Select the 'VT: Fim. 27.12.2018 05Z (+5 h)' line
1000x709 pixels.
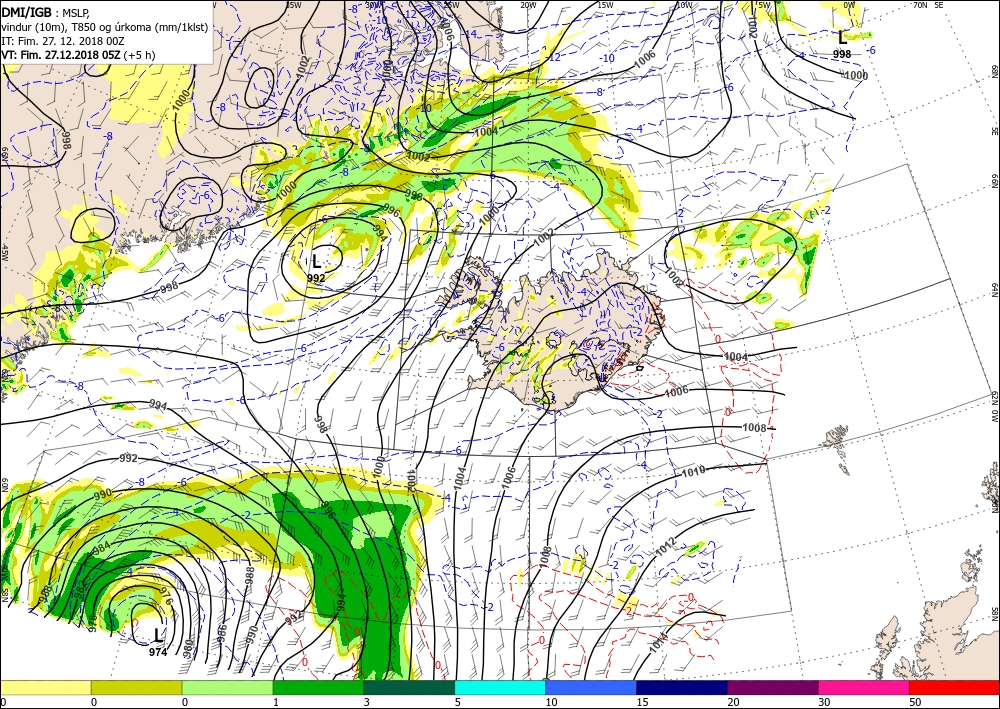[78, 55]
